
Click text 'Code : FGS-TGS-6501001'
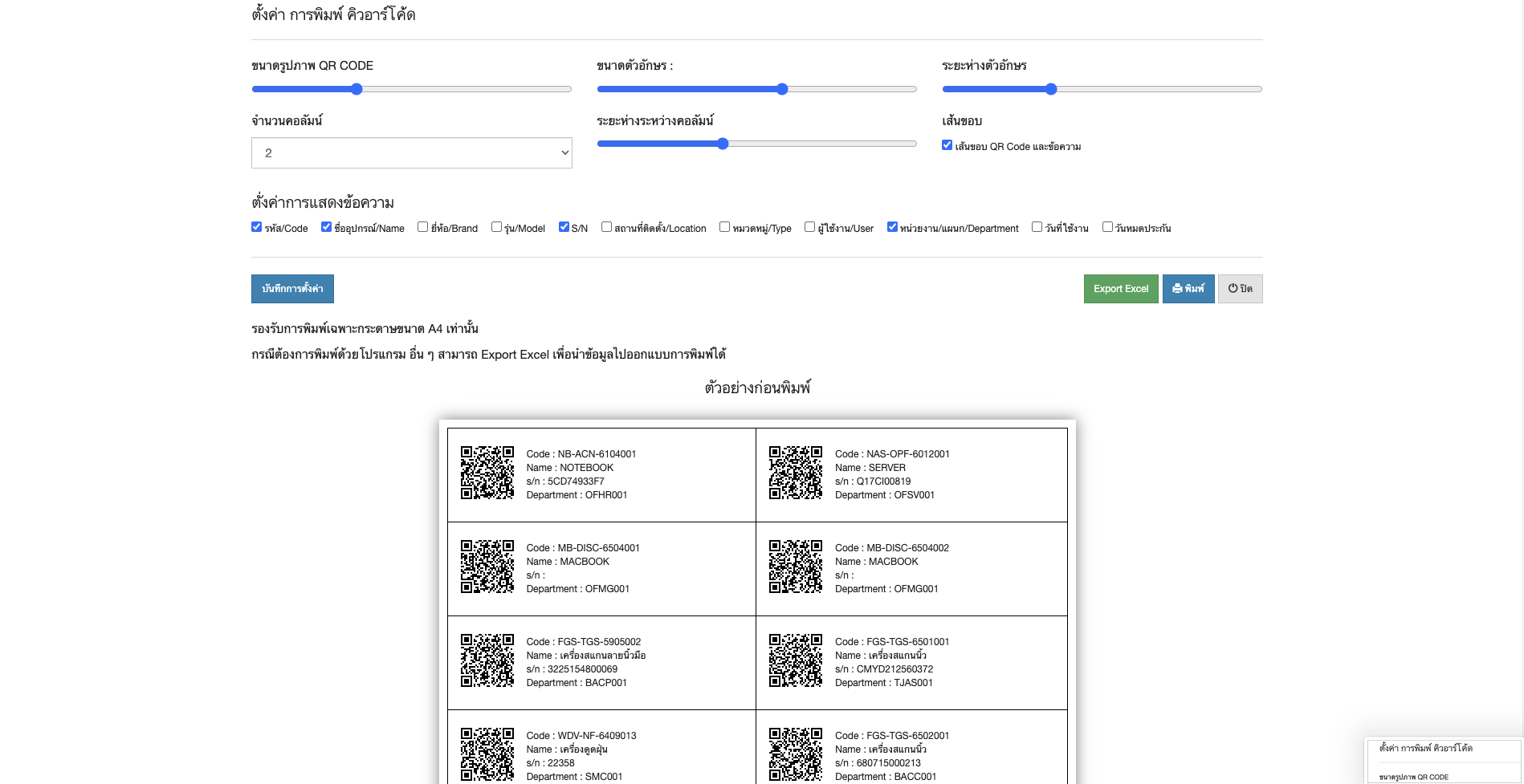click(x=892, y=642)
